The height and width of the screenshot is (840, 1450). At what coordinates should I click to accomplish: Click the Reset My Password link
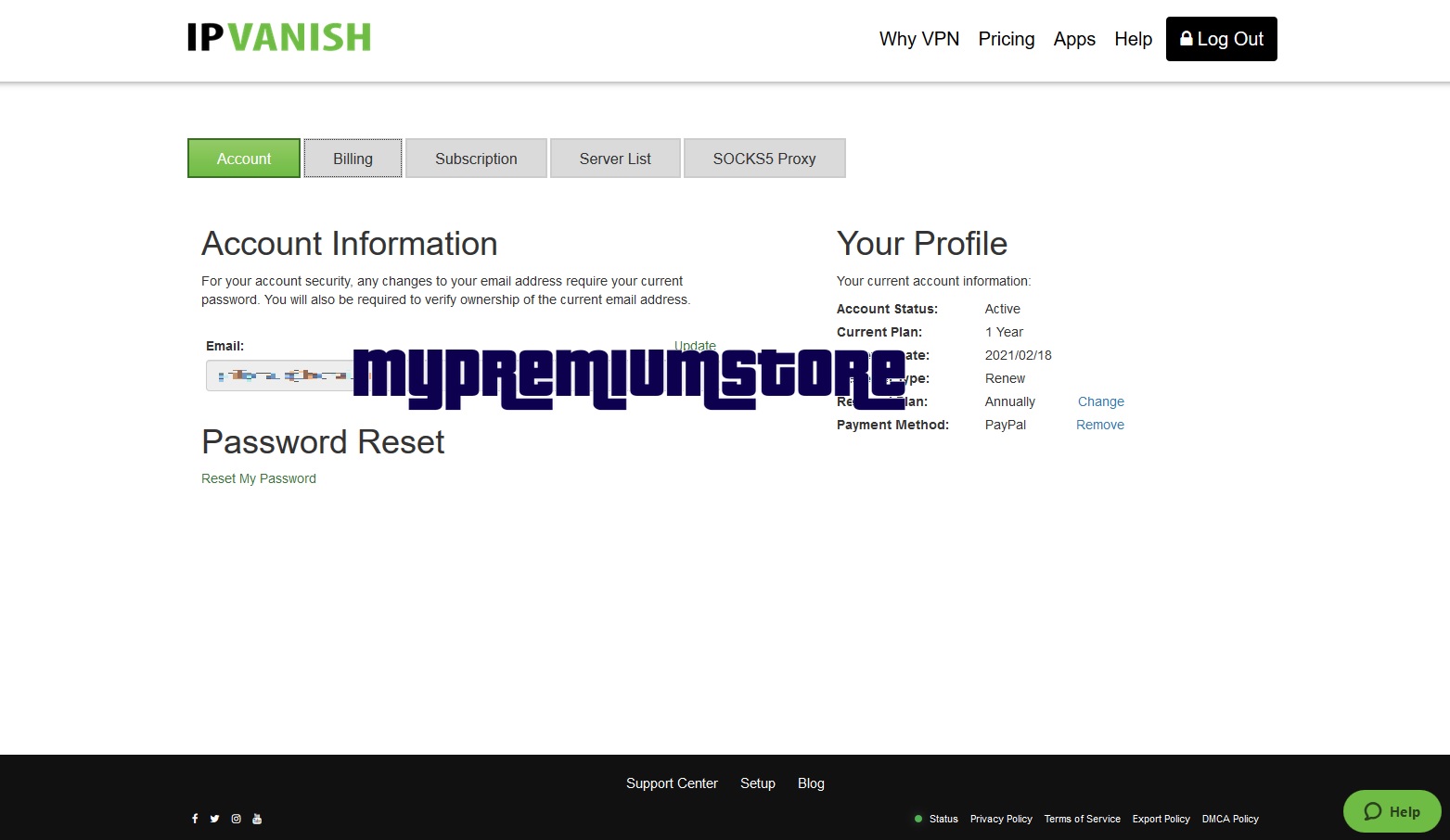click(x=259, y=478)
